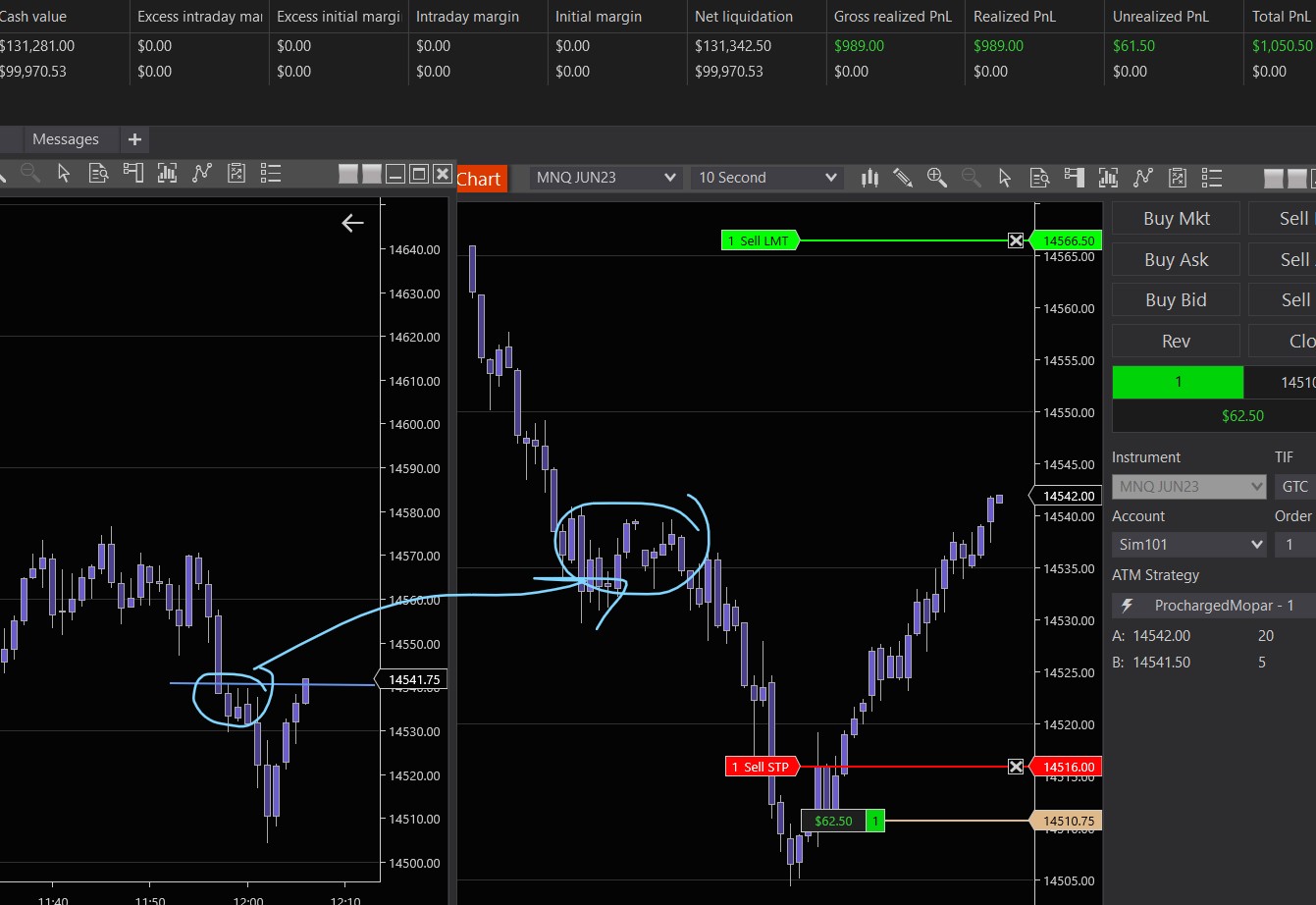1316x905 pixels.
Task: Click the 14566.50 Sell LMT price tag
Action: coord(1066,240)
